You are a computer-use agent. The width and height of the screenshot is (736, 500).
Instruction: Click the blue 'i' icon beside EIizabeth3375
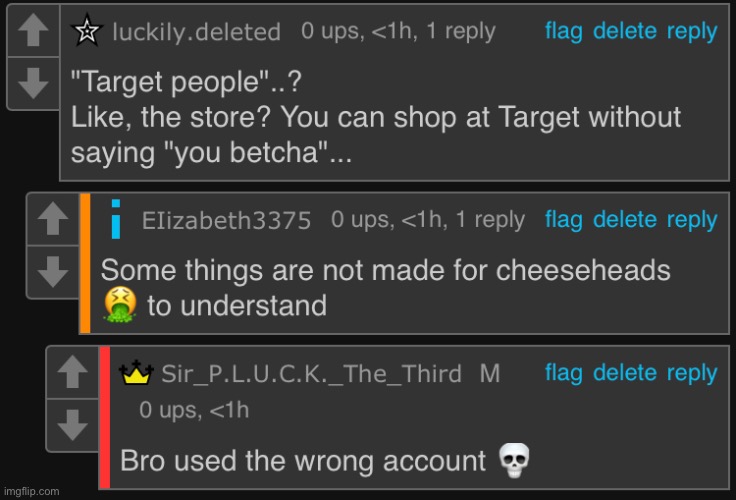(x=116, y=219)
